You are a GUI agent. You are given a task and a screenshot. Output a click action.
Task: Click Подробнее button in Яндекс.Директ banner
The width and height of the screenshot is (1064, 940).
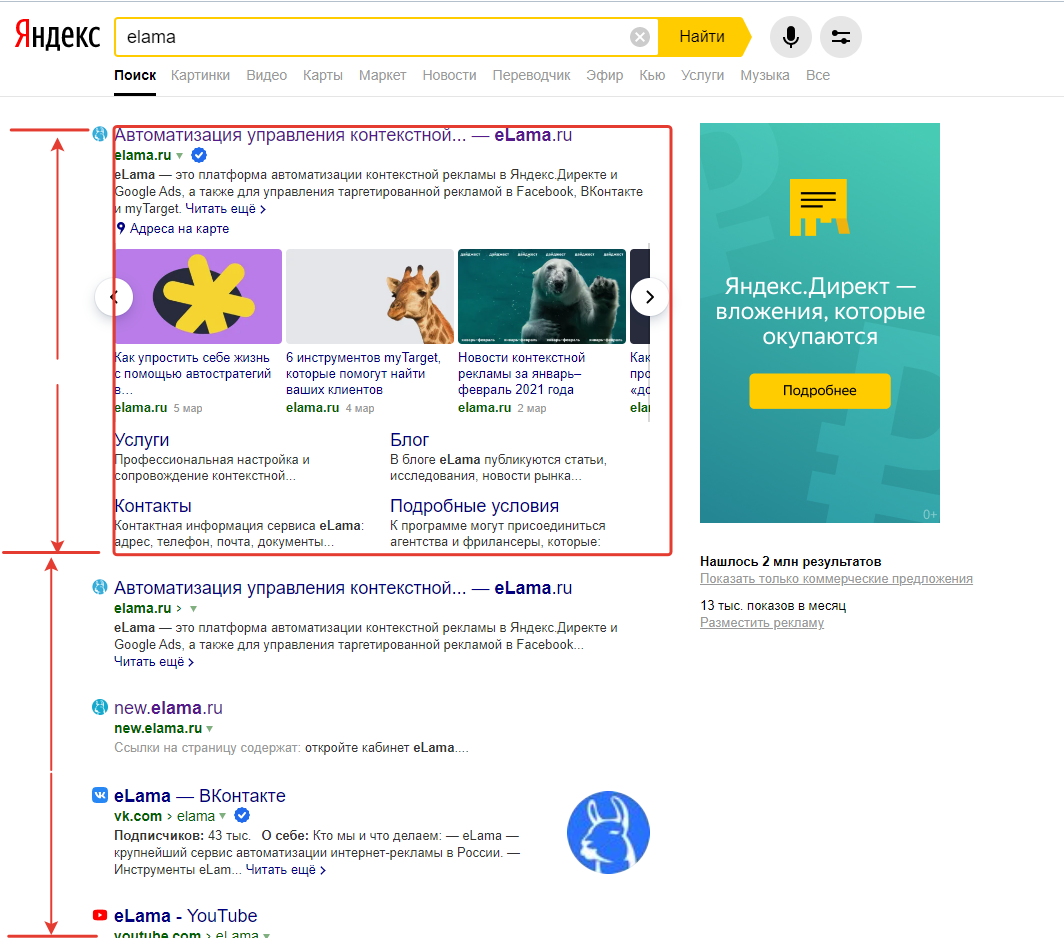click(820, 391)
